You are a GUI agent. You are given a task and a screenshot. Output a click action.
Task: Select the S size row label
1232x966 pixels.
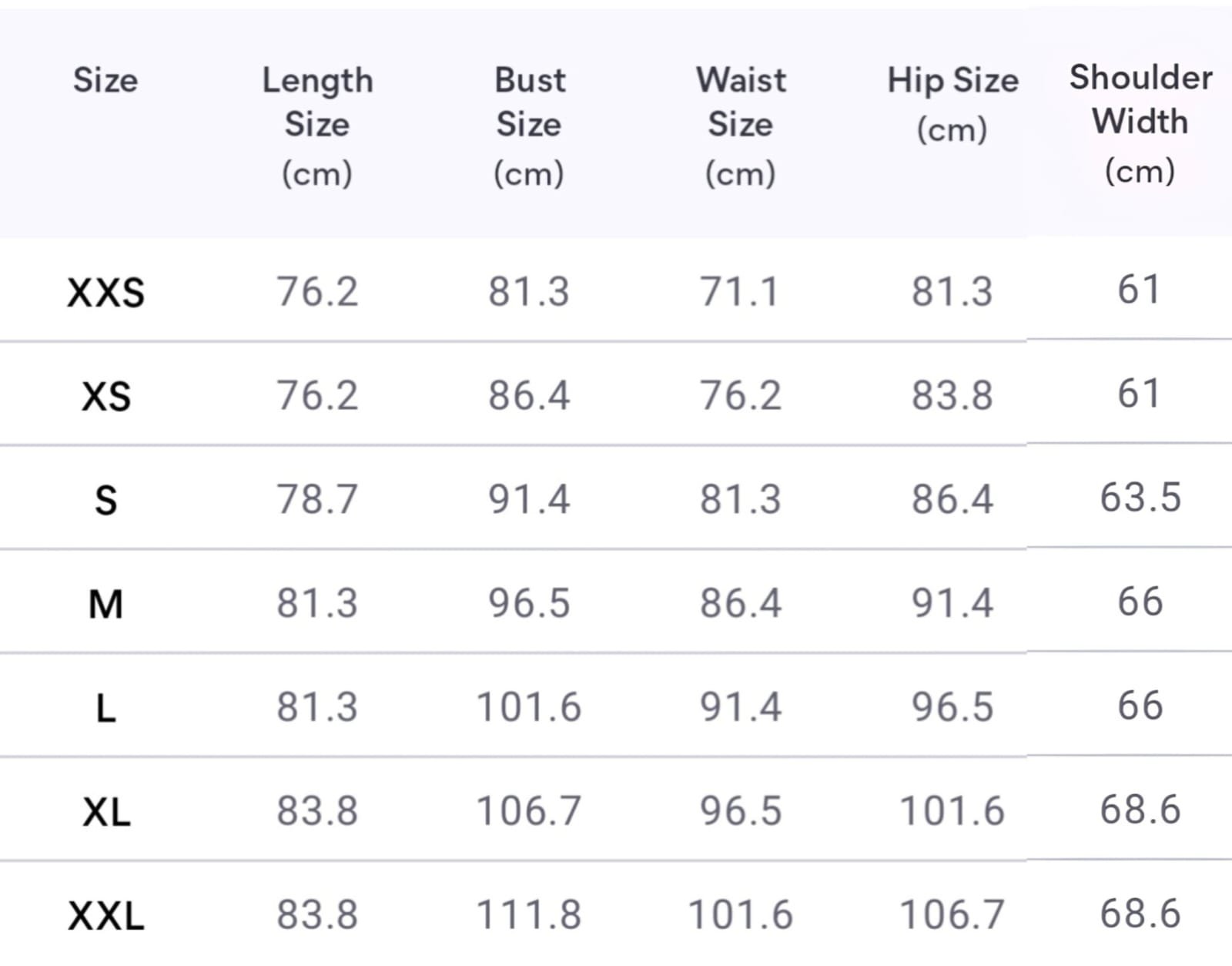click(x=105, y=501)
